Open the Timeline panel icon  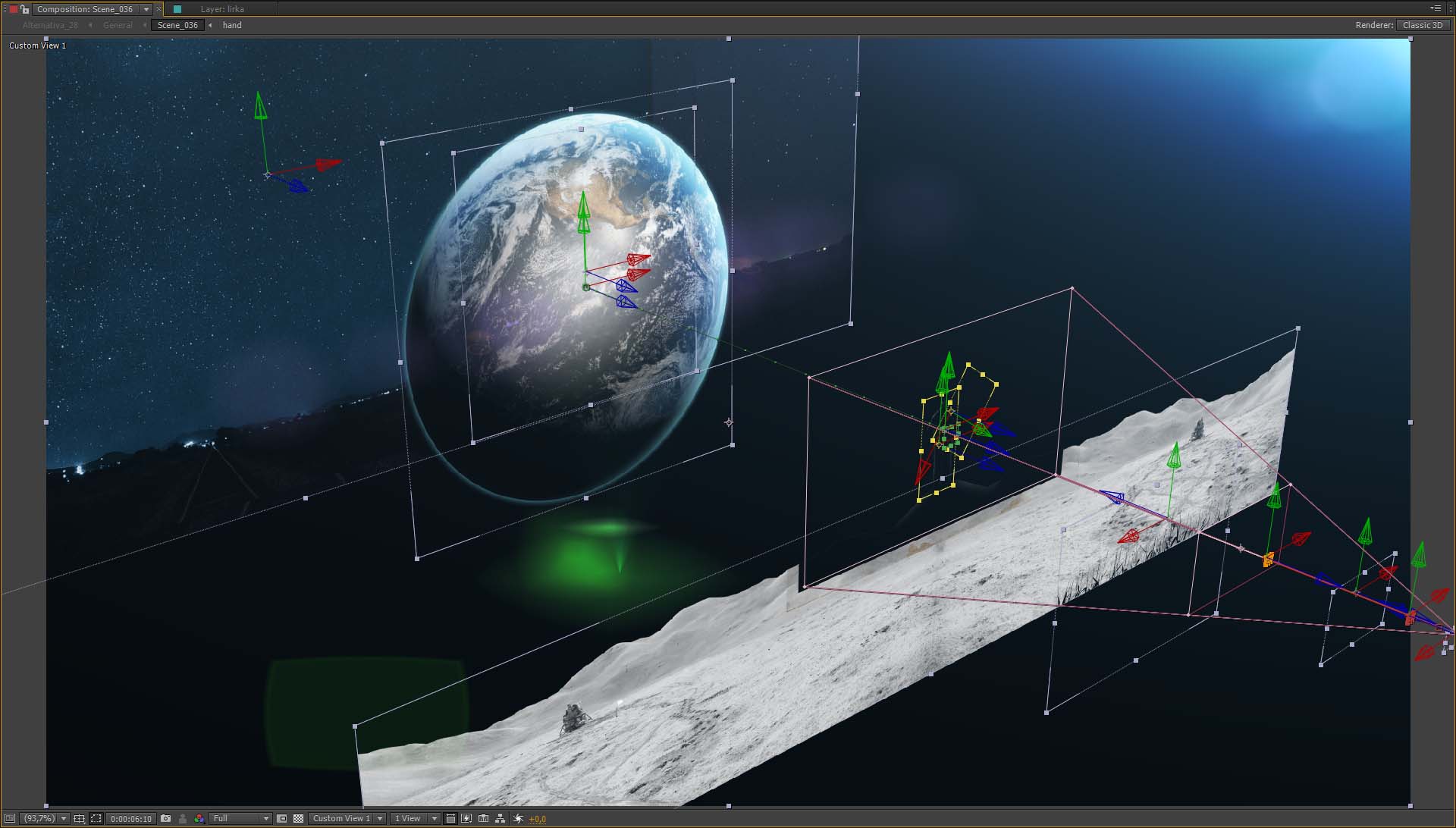tap(483, 818)
